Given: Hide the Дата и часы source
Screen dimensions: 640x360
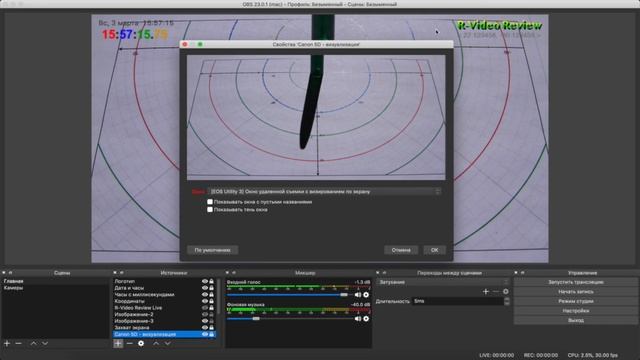Looking at the screenshot, I should pyautogui.click(x=205, y=288).
